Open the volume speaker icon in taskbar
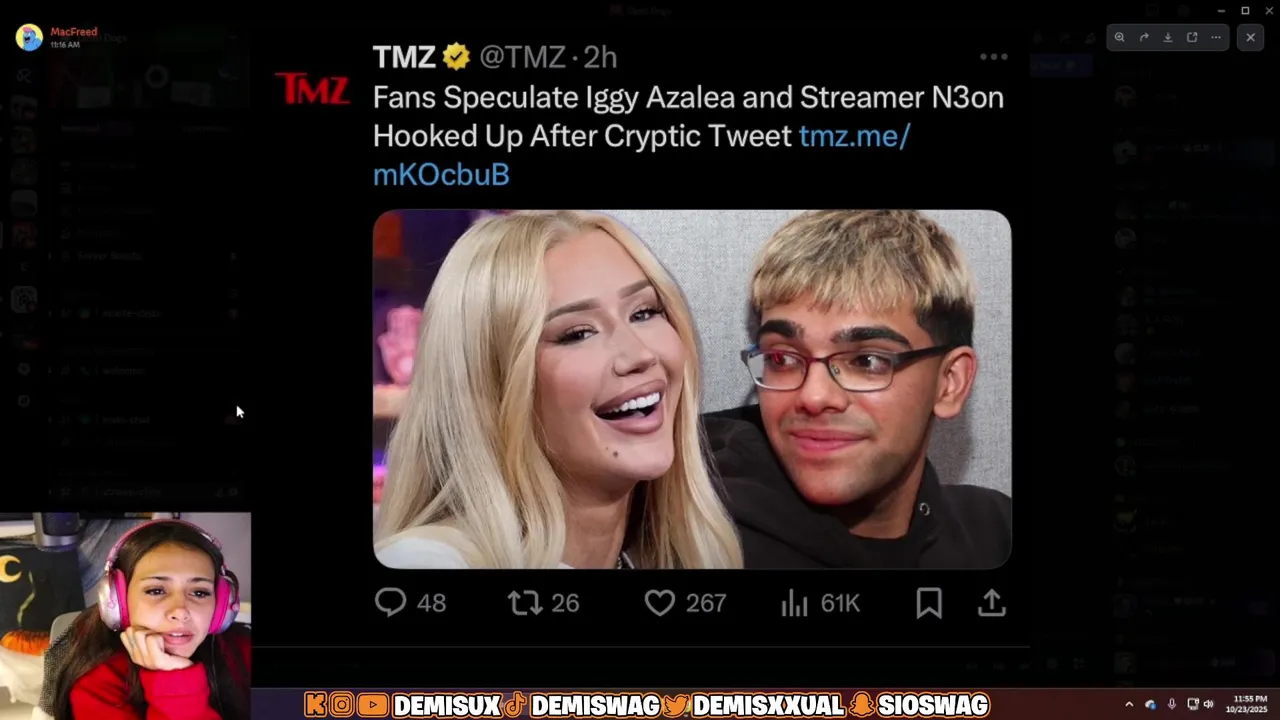The width and height of the screenshot is (1280, 720). pos(1208,704)
